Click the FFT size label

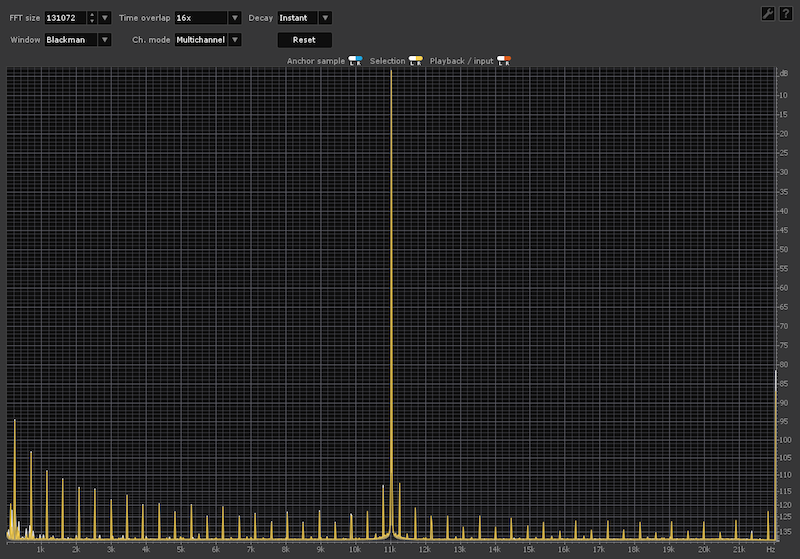click(24, 18)
